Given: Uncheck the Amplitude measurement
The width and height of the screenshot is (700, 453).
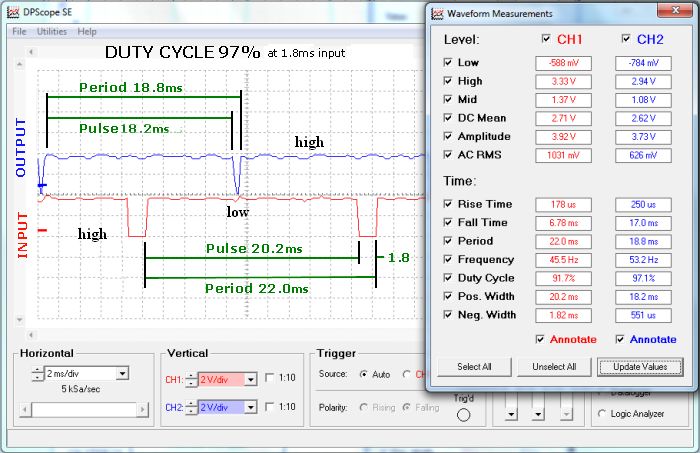Looking at the screenshot, I should pos(448,136).
